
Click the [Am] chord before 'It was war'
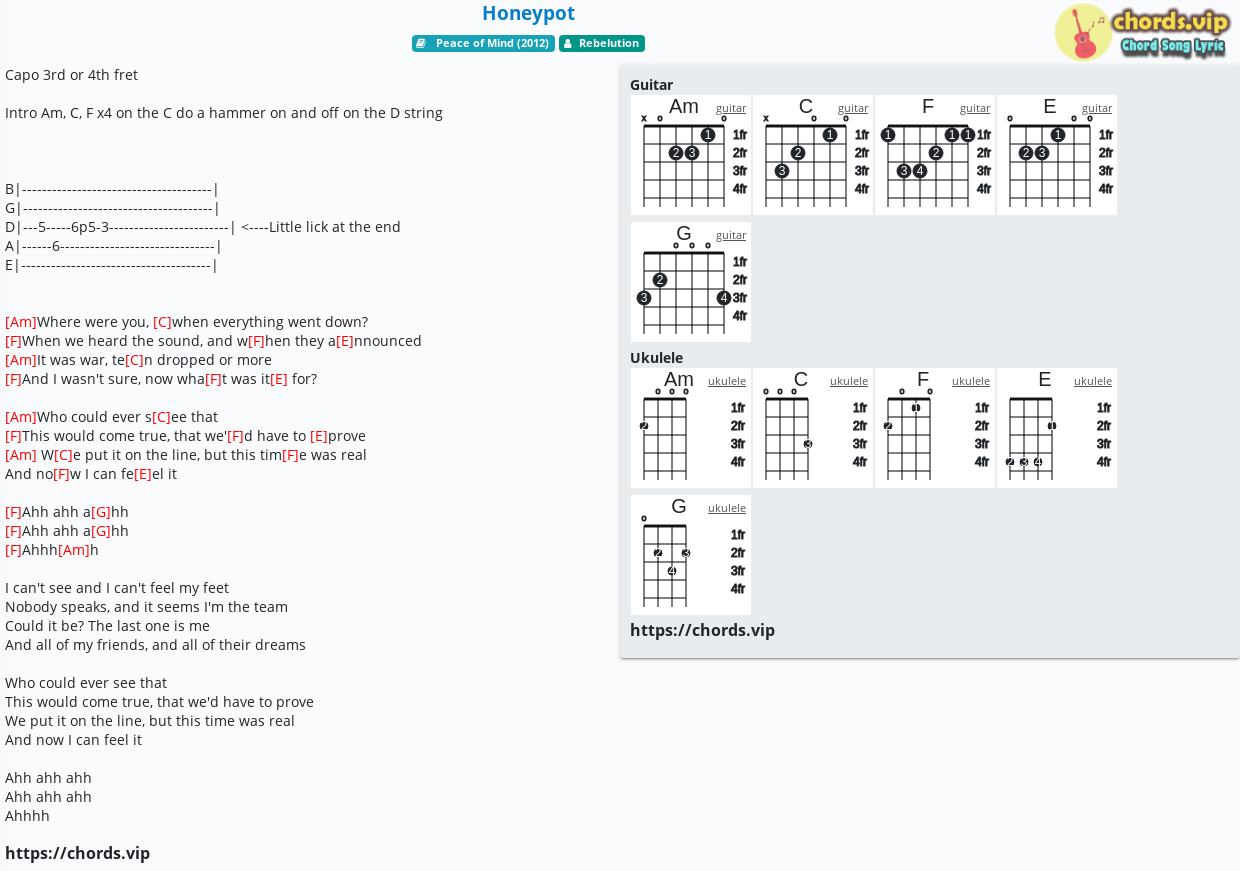point(21,360)
